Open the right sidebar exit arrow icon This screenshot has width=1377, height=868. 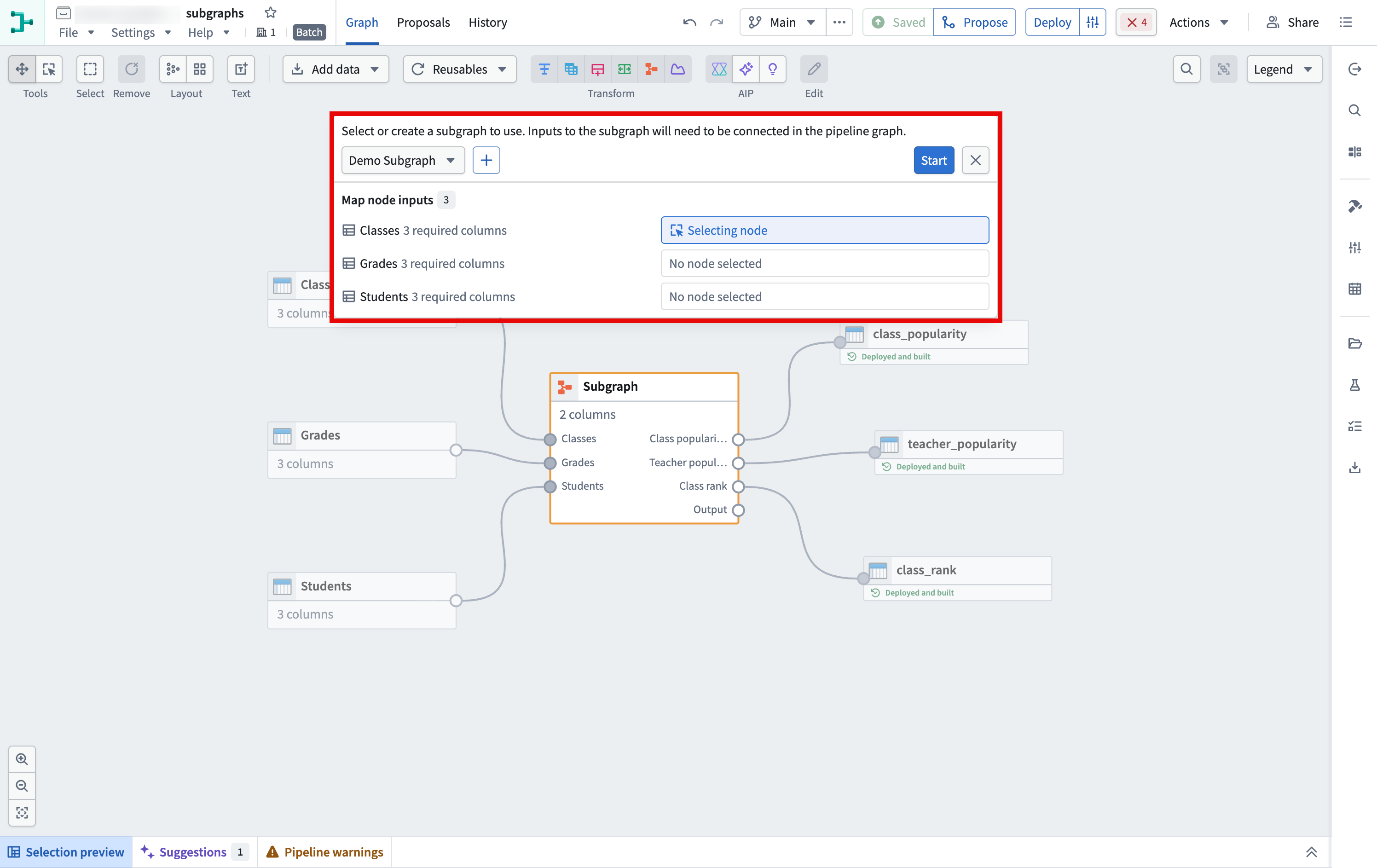(1354, 69)
